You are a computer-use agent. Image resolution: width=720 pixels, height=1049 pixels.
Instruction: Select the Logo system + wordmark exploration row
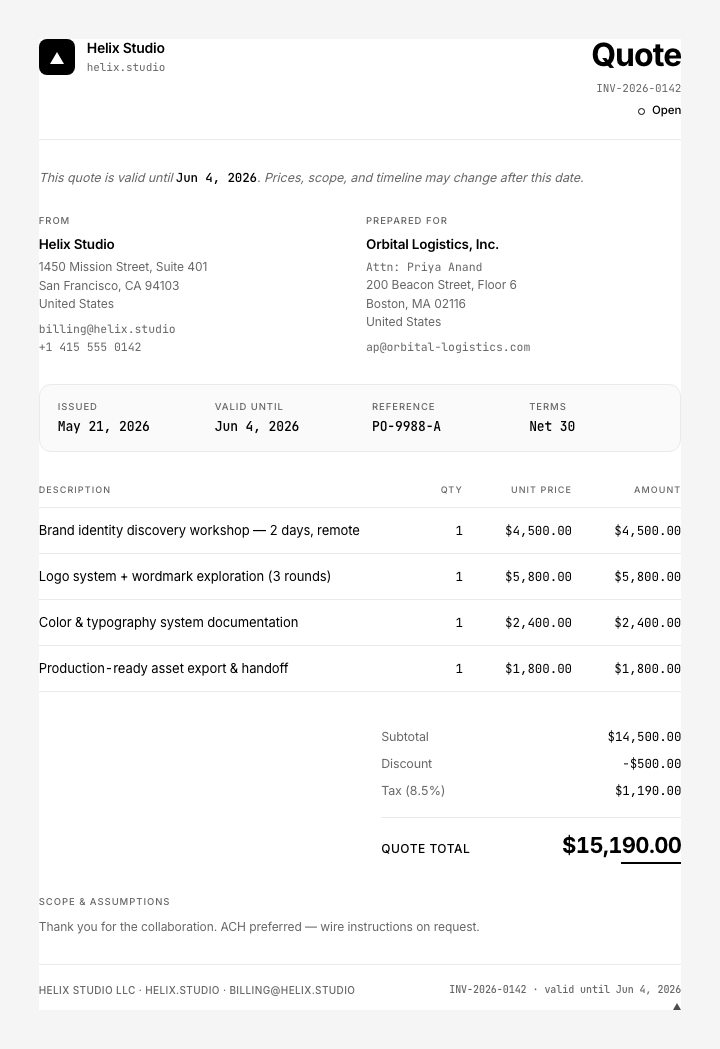click(x=360, y=577)
